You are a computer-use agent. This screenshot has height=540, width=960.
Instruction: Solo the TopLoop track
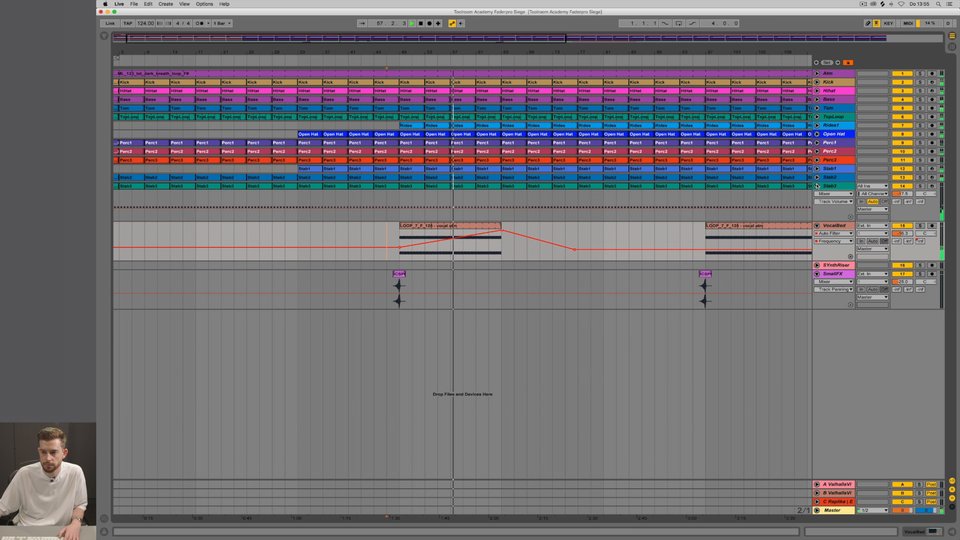(x=920, y=116)
